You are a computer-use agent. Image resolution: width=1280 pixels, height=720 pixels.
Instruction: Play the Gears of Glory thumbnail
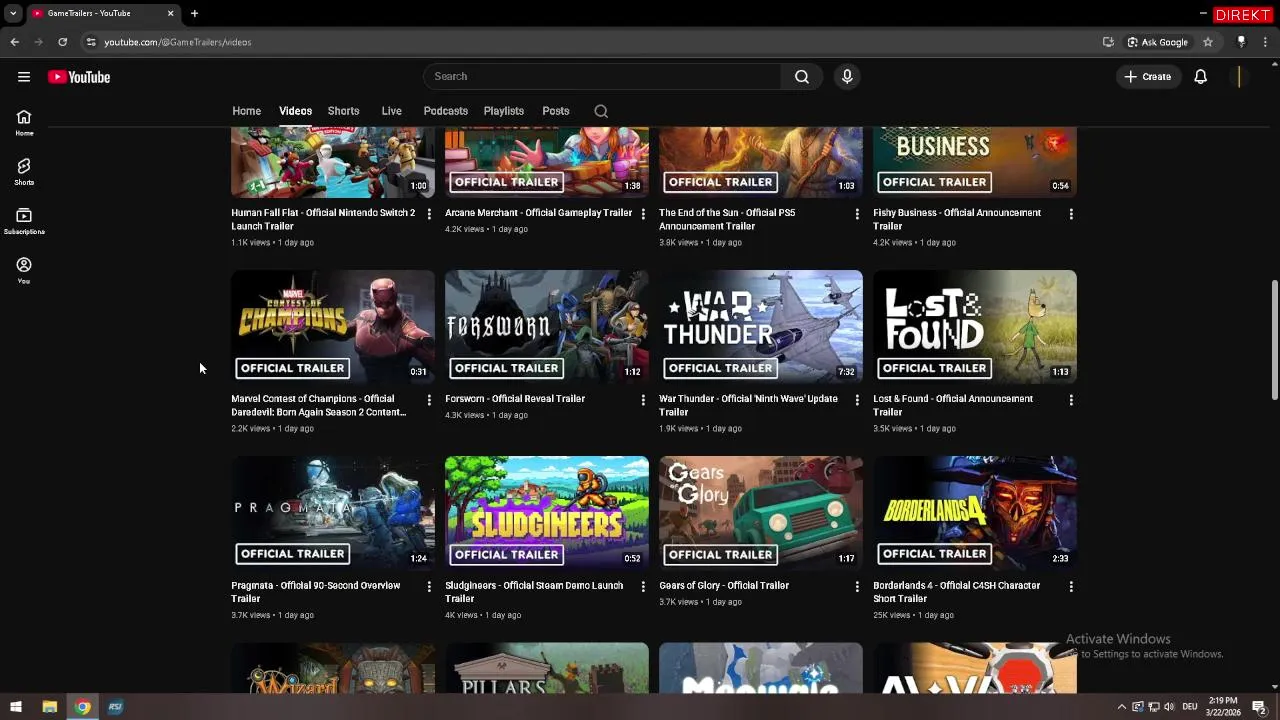click(761, 513)
